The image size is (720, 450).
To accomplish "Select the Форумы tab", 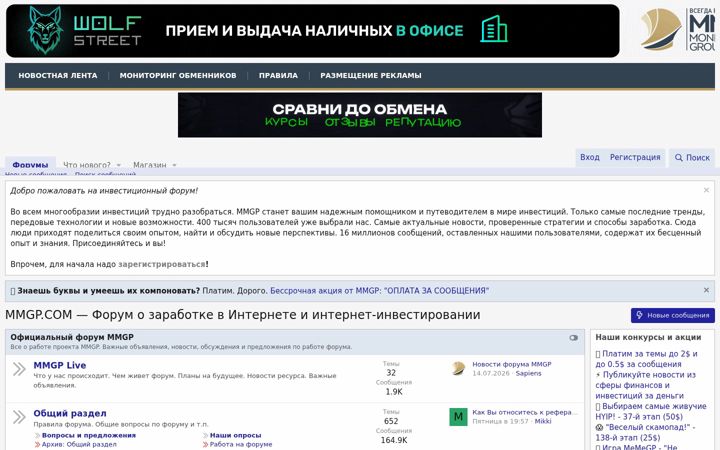I will pyautogui.click(x=30, y=164).
